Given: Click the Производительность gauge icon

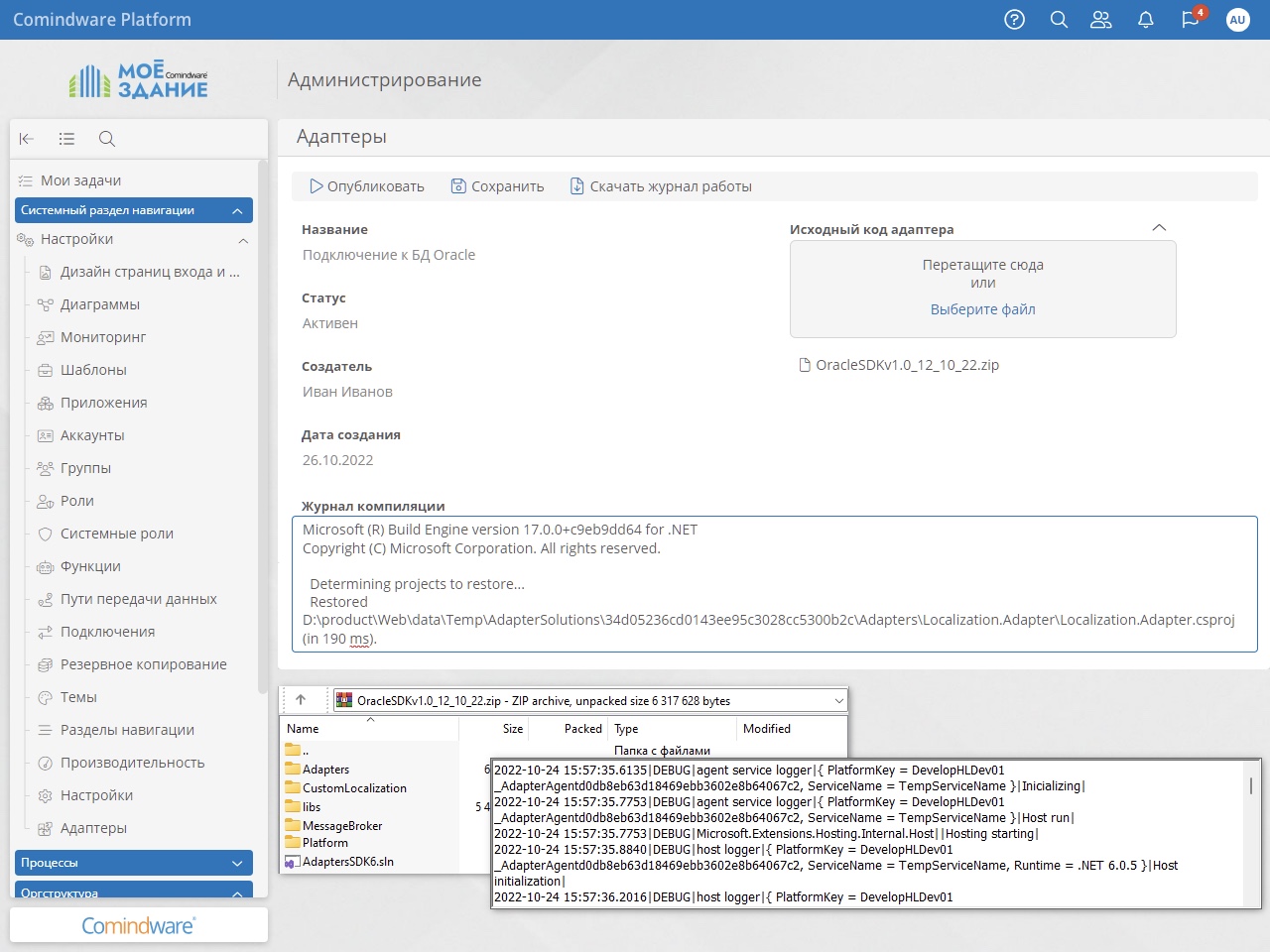Looking at the screenshot, I should [x=45, y=763].
